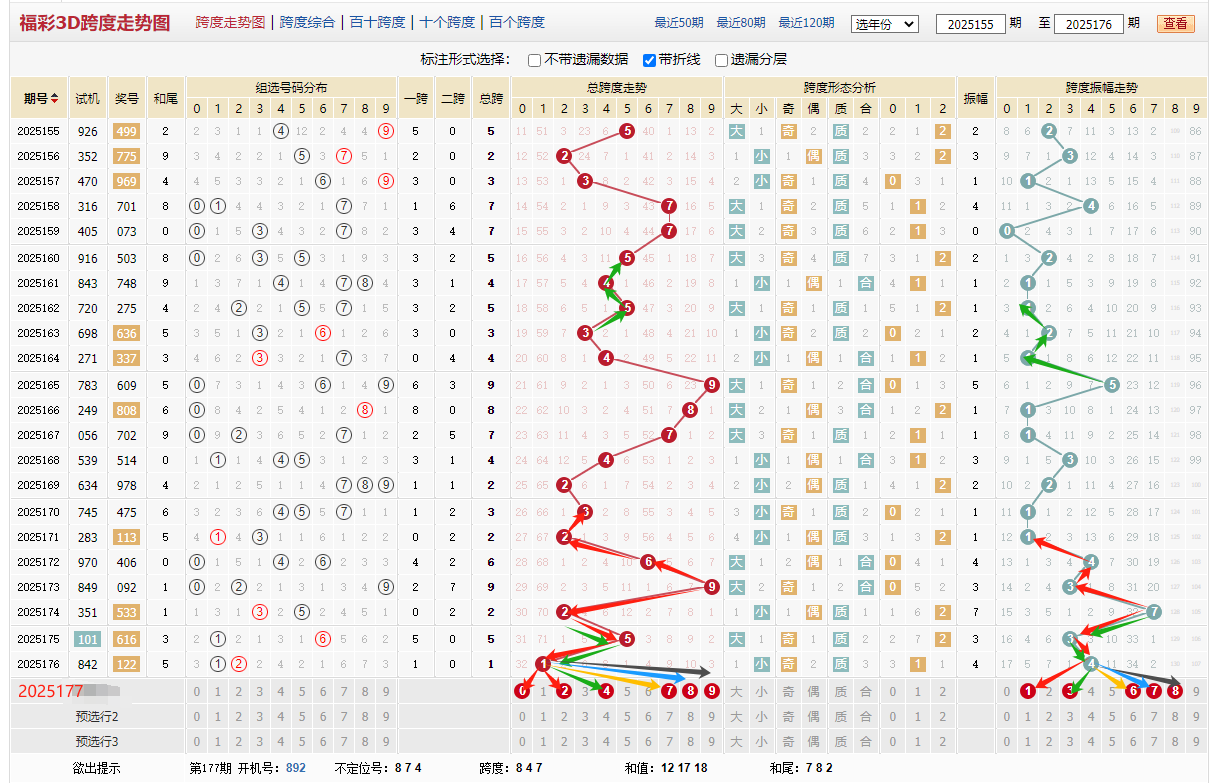
Task: Switch to the 跨度走势图 tab
Action: tap(230, 22)
